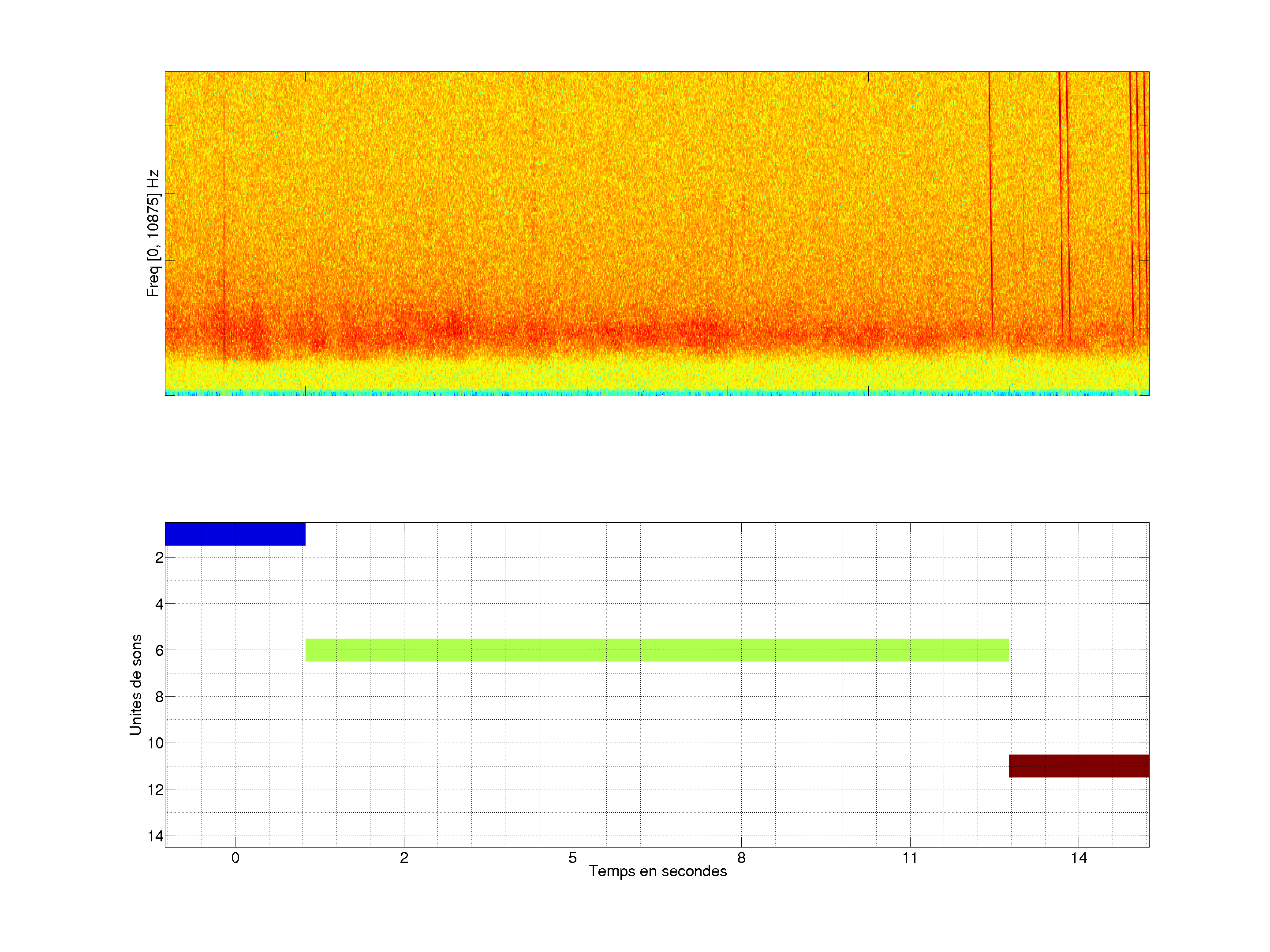This screenshot has height=952, width=1270.
Task: Click the blue bar at unit 1
Action: [235, 534]
